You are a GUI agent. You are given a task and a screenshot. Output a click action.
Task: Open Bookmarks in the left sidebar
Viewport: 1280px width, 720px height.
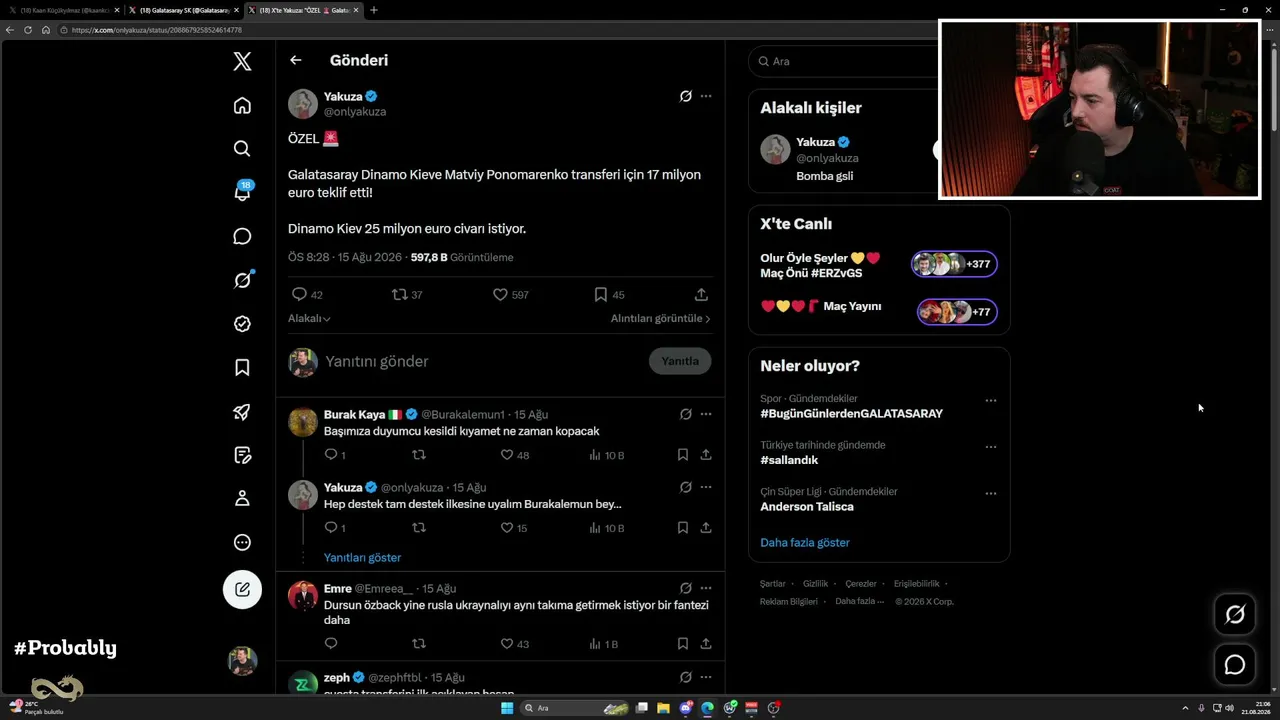pos(242,368)
